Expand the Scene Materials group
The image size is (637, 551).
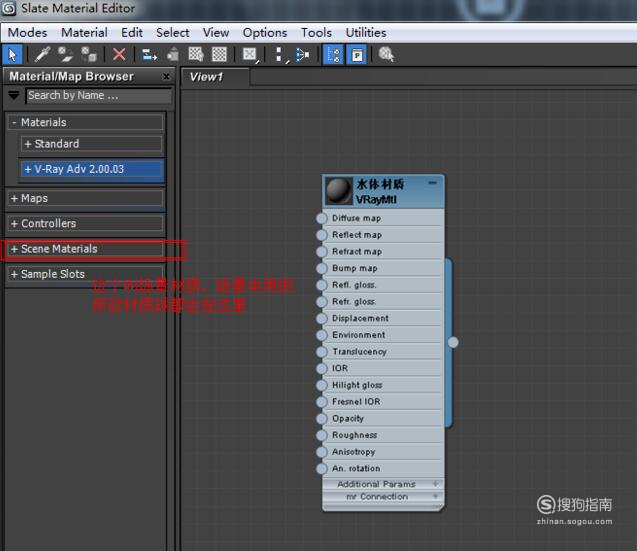click(85, 249)
